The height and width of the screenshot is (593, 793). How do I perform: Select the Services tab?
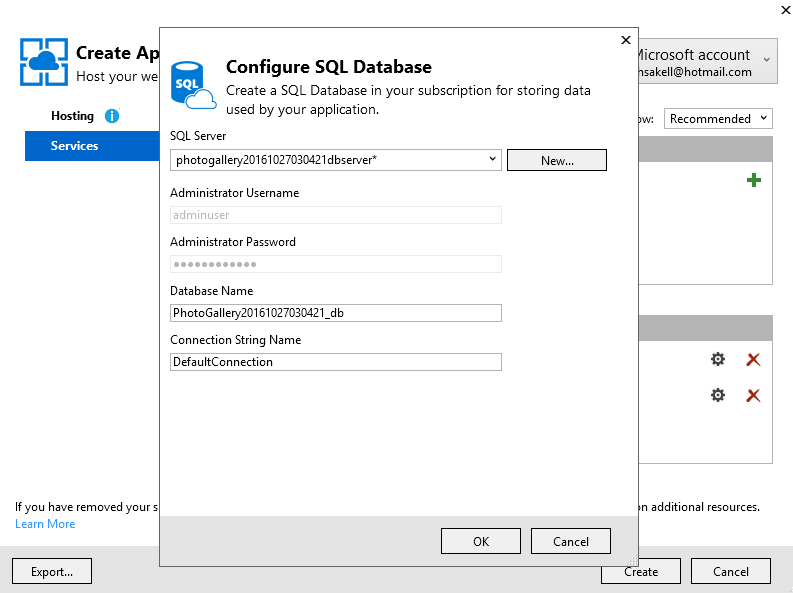pyautogui.click(x=75, y=146)
